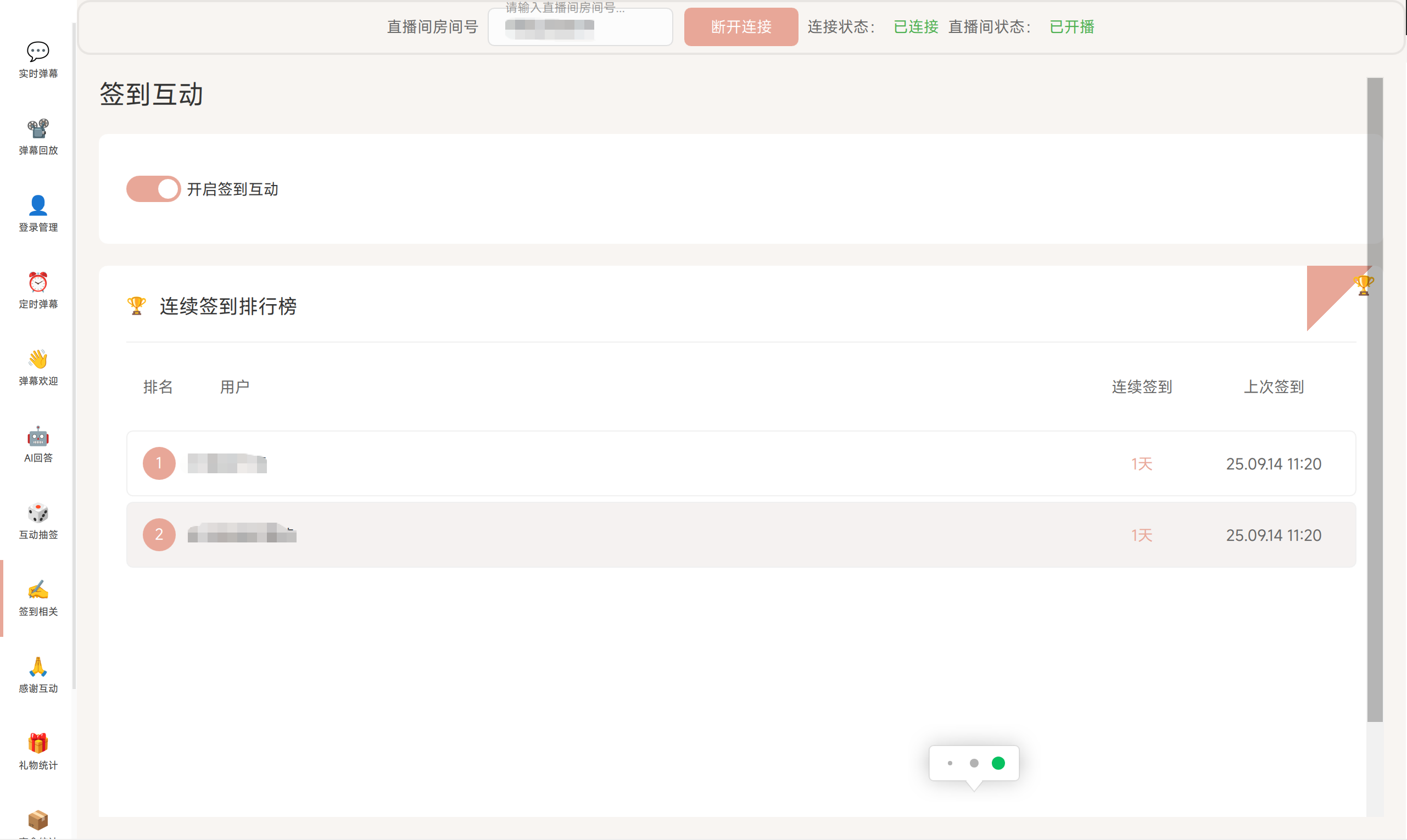Image resolution: width=1407 pixels, height=840 pixels.
Task: Toggle the 开启签到互动 switch off
Action: (x=153, y=189)
